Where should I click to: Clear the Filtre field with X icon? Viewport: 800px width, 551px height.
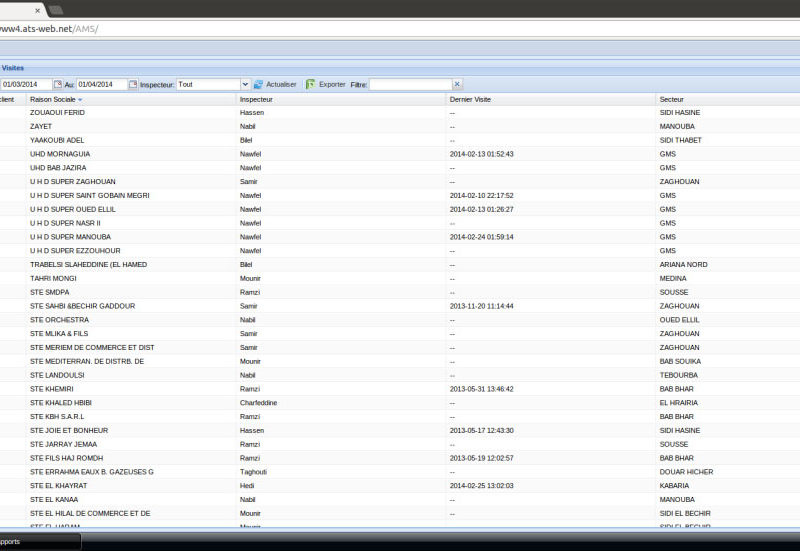[457, 85]
